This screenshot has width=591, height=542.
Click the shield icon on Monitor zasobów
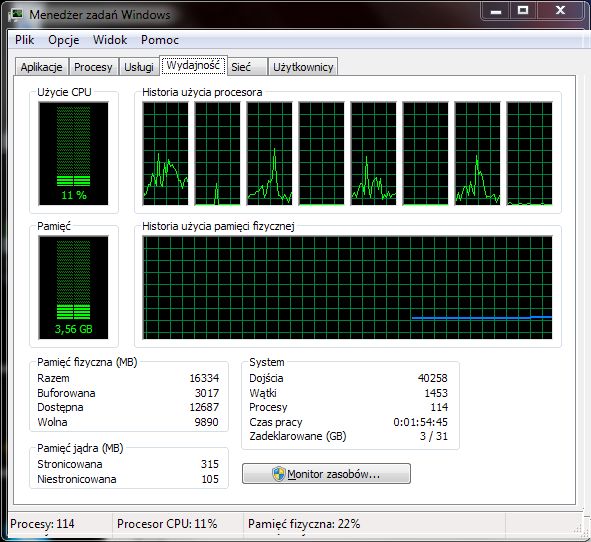pos(279,474)
